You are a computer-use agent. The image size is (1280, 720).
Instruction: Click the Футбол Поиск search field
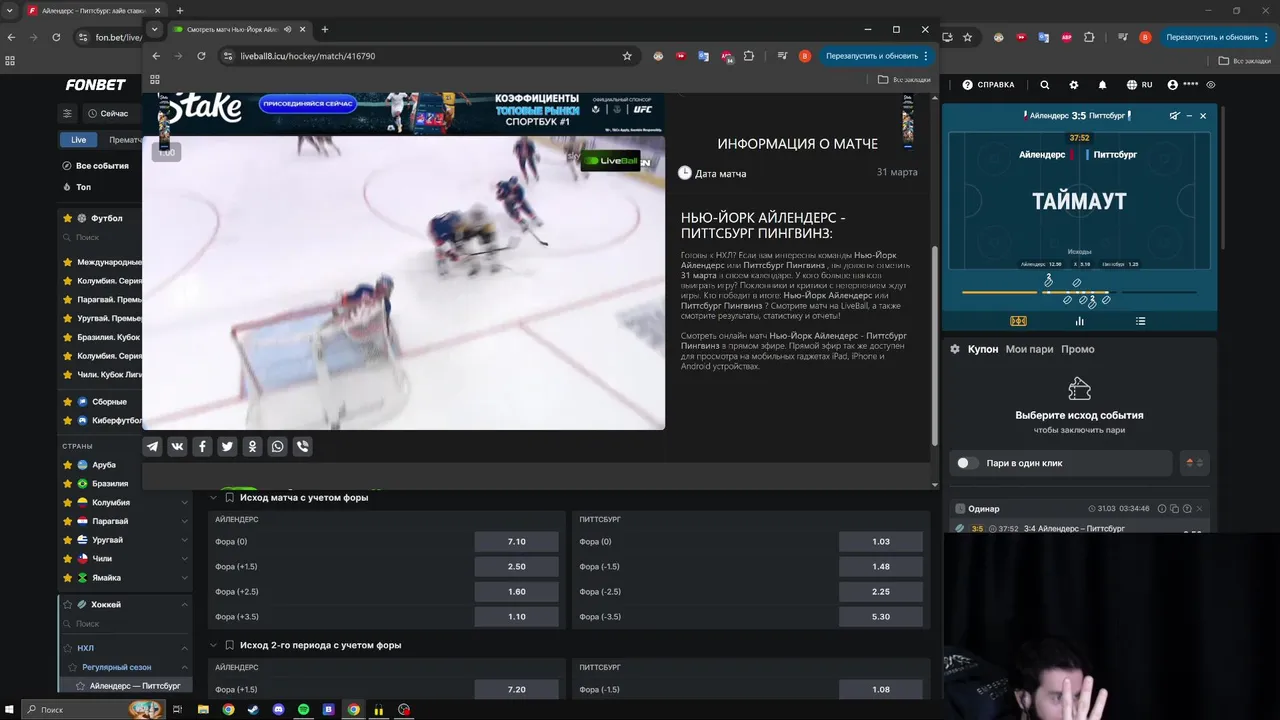tap(100, 237)
